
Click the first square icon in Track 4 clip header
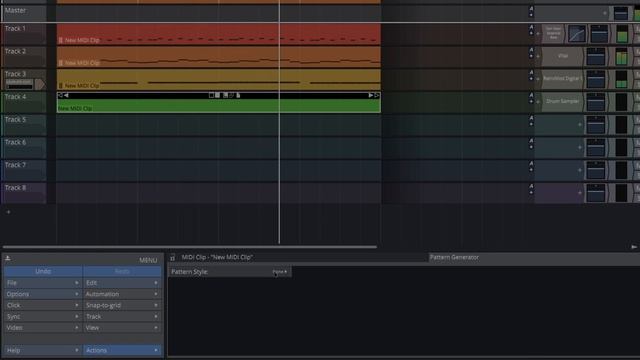(211, 95)
